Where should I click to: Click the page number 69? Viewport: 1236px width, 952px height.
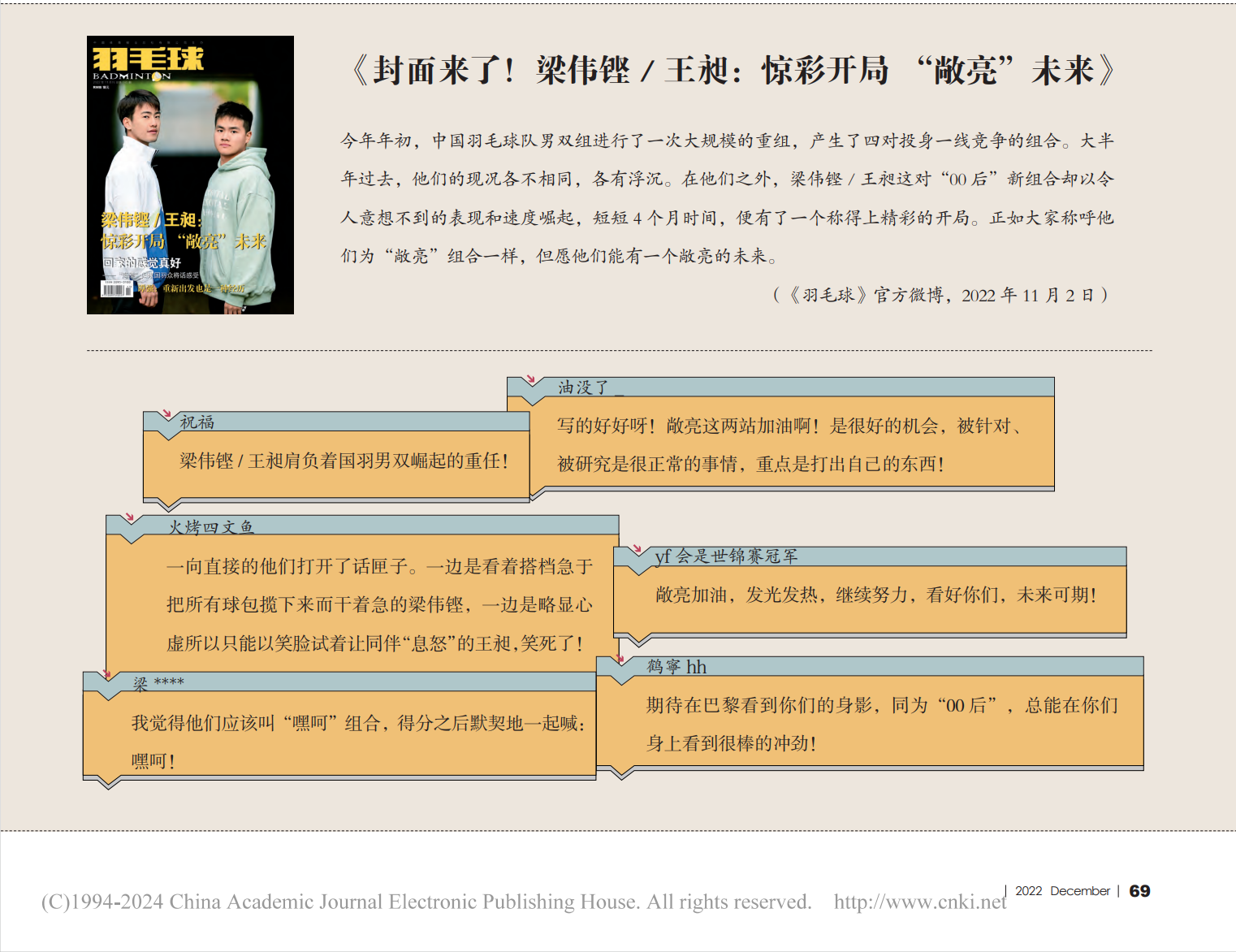1139,891
